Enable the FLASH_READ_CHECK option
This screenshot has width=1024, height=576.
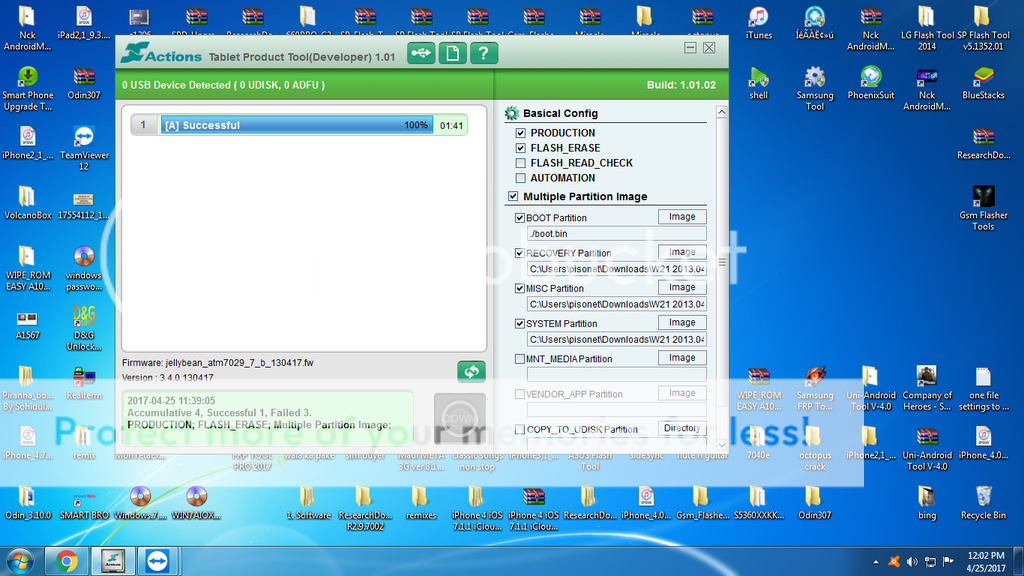coord(520,163)
